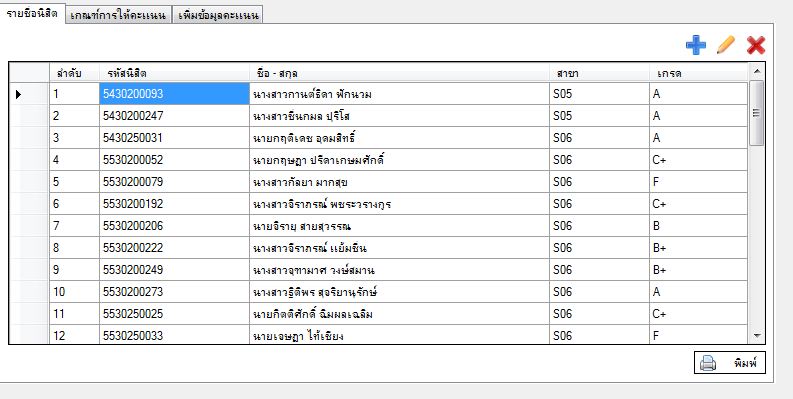Select student ID 5530250025 cell
Viewport: 793px width, 399px height.
[x=174, y=314]
